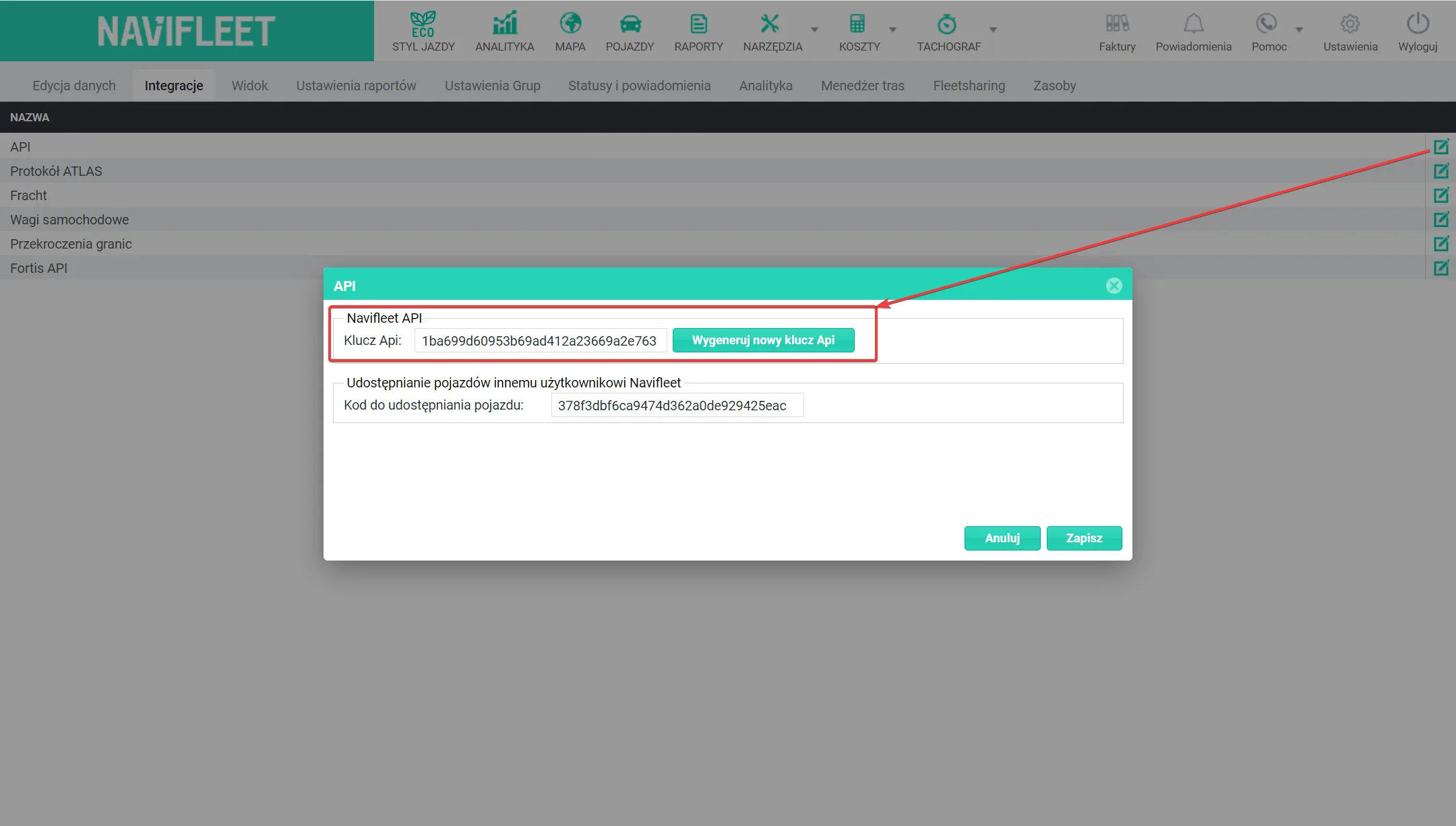Switch to the Fleetsharing tab

[x=969, y=86]
